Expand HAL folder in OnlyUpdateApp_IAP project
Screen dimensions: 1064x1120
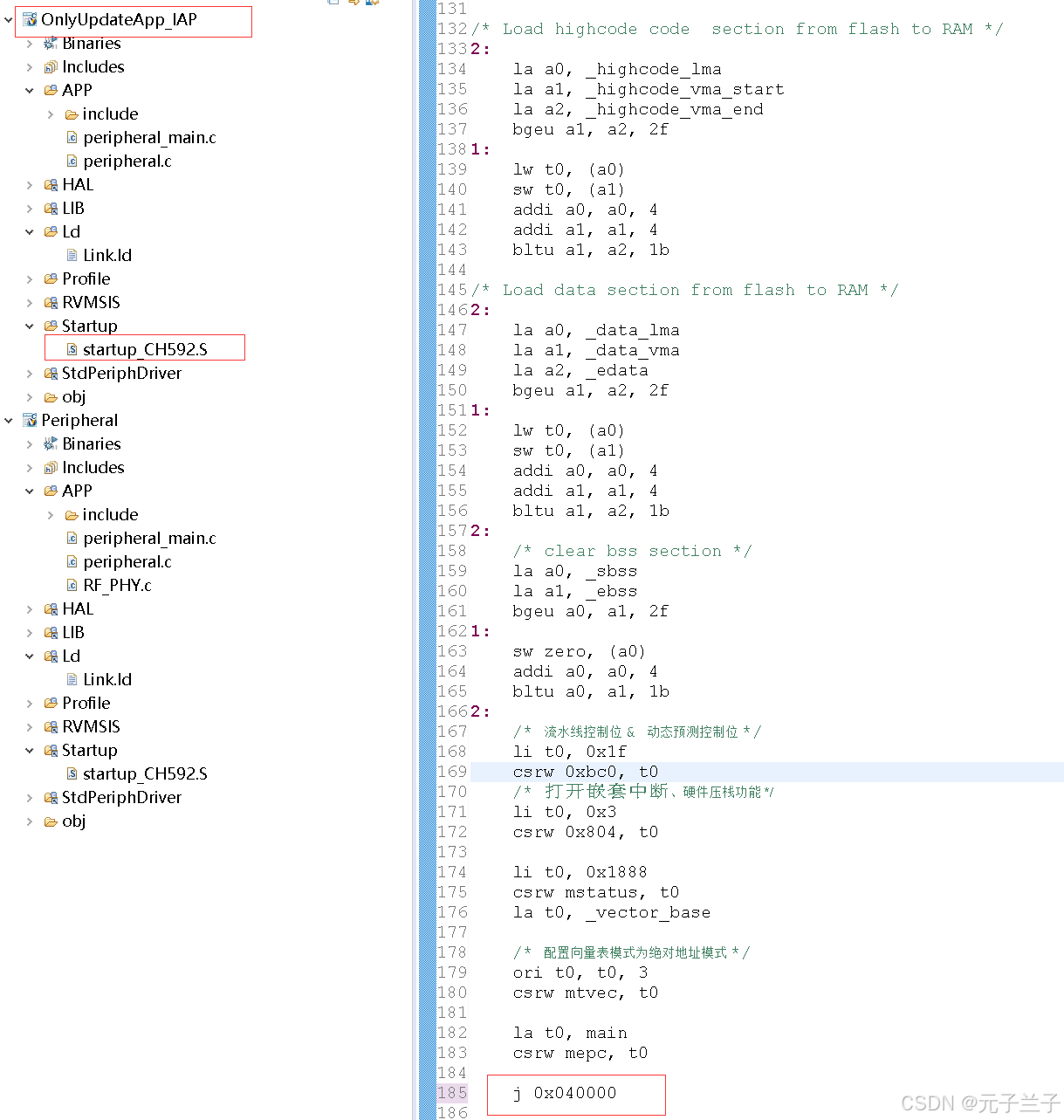coord(30,184)
